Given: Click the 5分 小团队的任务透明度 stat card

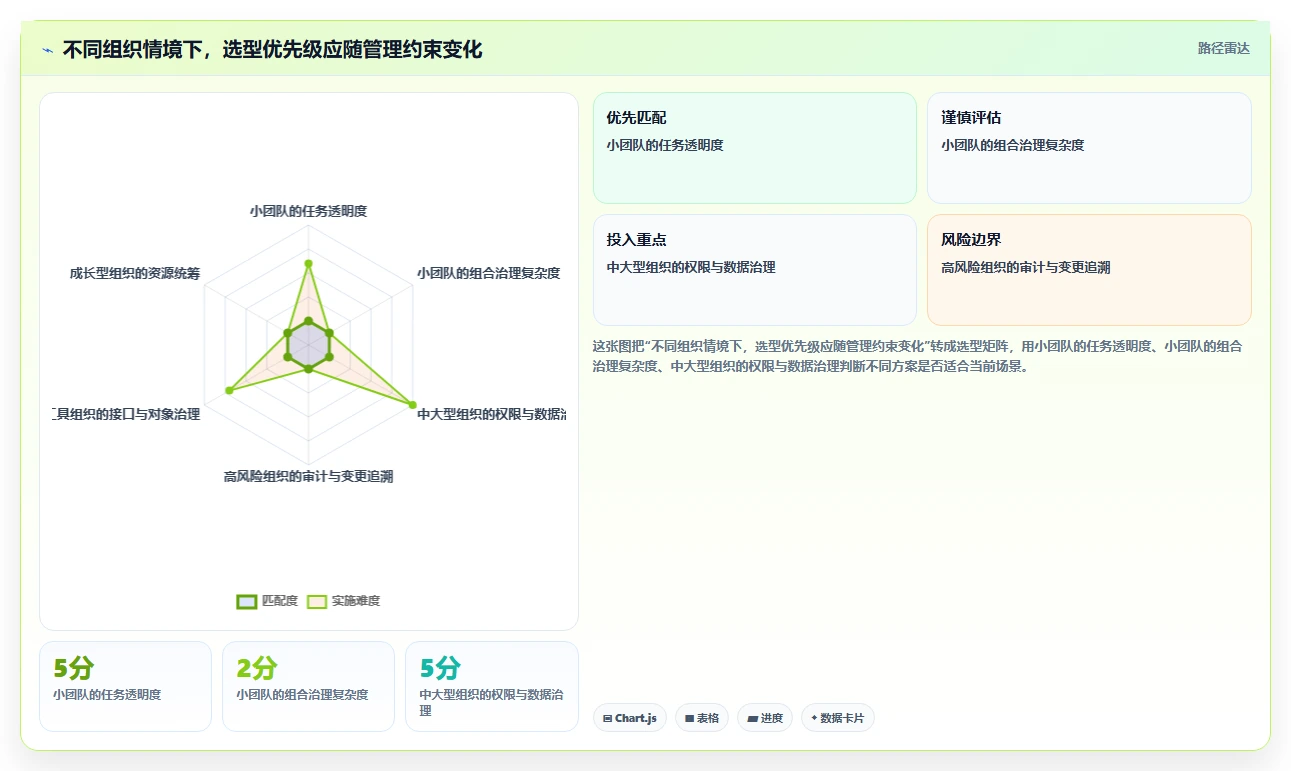Looking at the screenshot, I should 125,686.
